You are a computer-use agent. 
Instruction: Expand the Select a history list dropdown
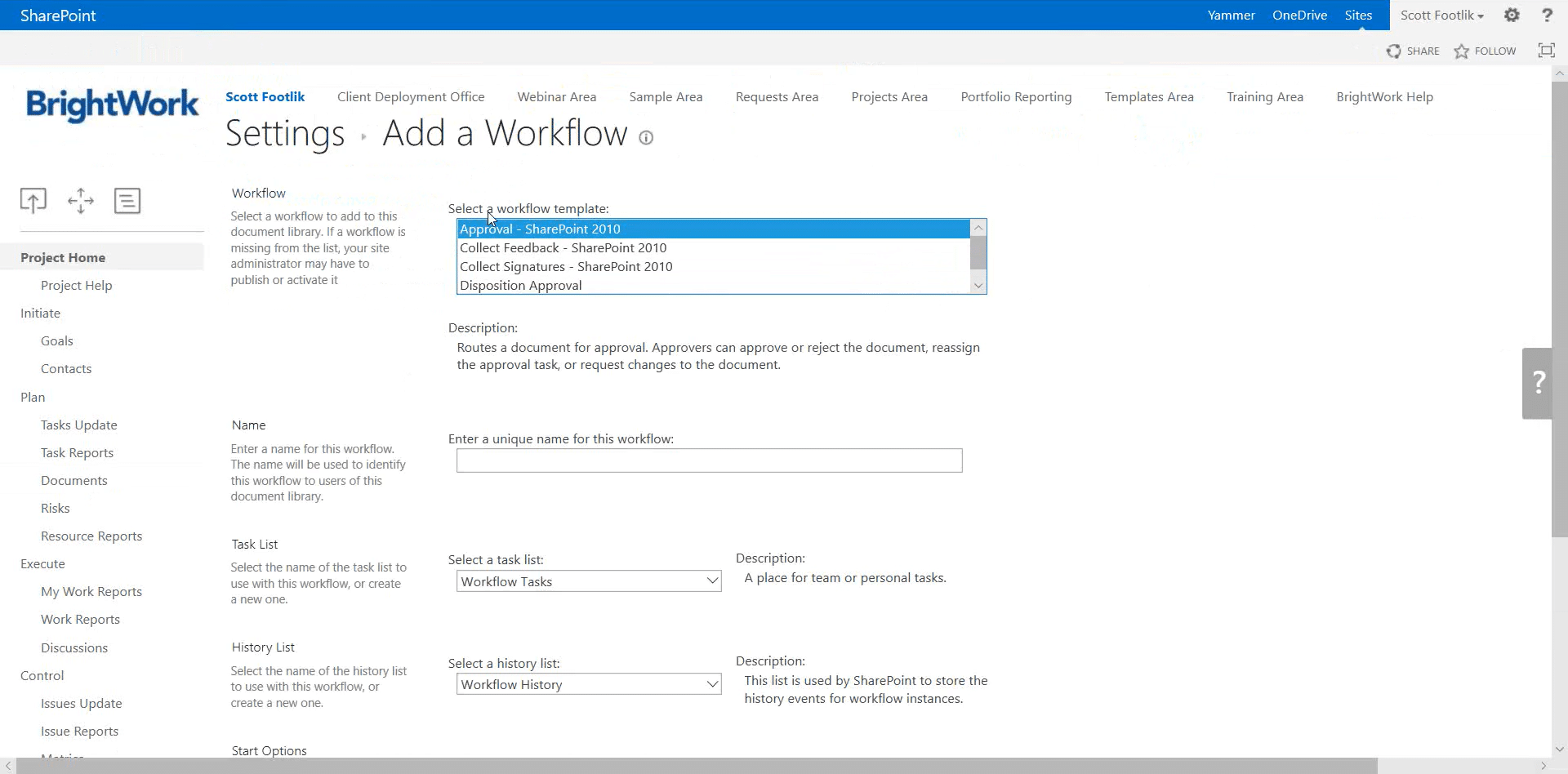tap(589, 684)
